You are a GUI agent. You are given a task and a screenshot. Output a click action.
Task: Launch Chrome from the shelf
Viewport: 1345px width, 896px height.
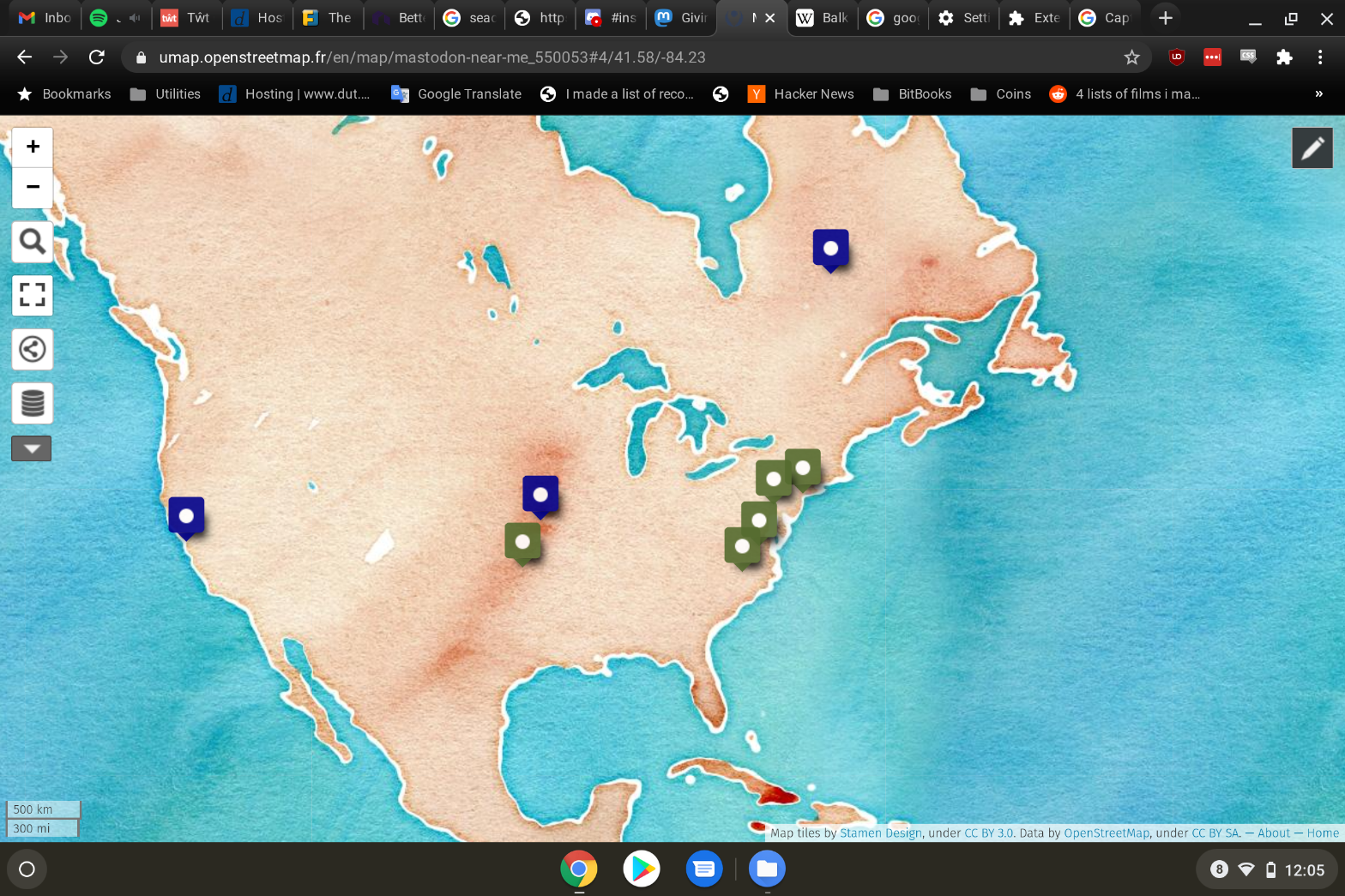[579, 869]
